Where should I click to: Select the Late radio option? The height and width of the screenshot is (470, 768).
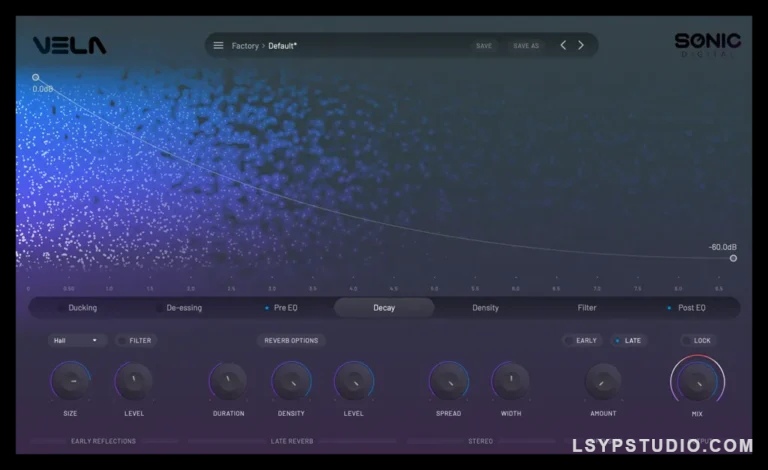(628, 340)
